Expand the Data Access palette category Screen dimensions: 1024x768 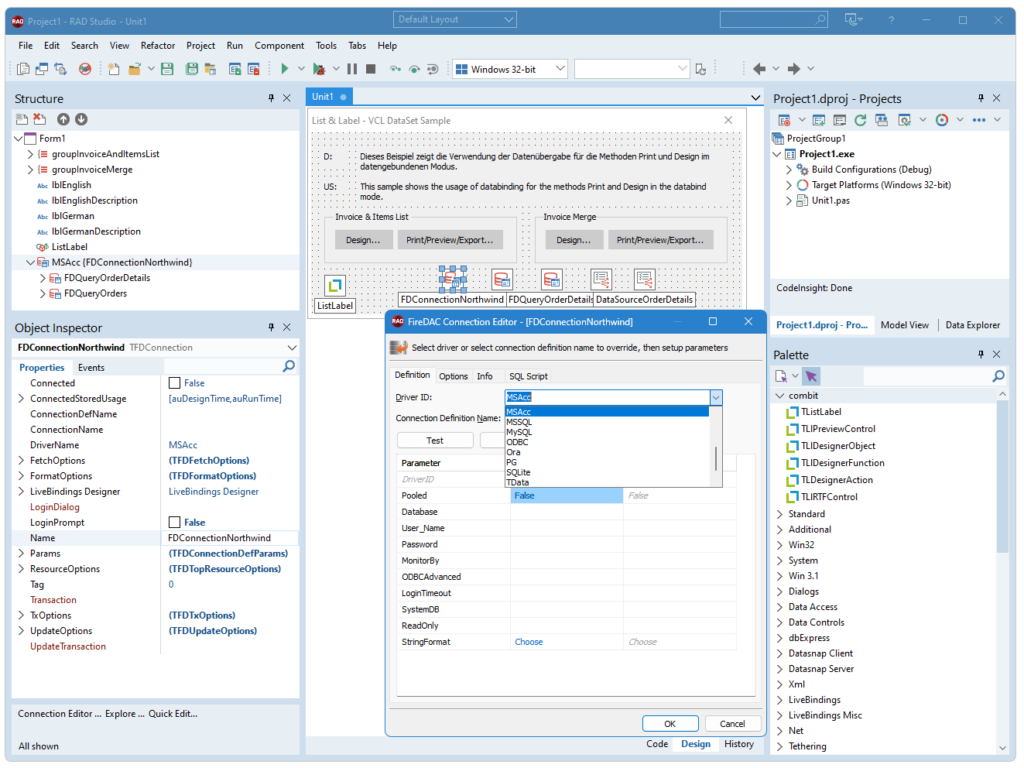(x=780, y=607)
